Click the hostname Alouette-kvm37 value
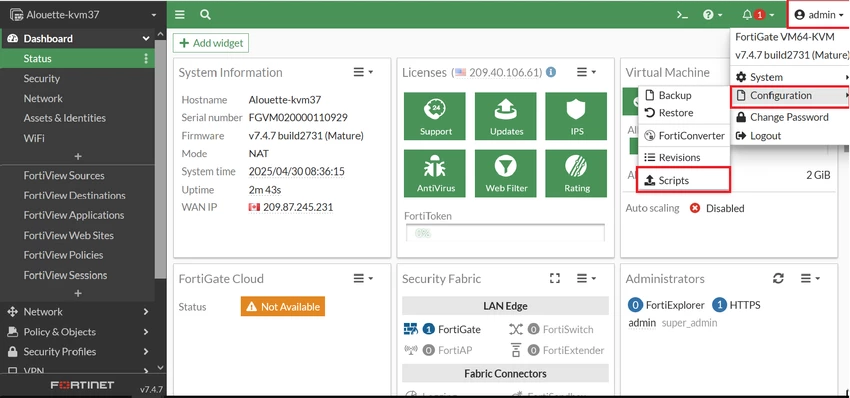The image size is (850, 398). coord(285,100)
